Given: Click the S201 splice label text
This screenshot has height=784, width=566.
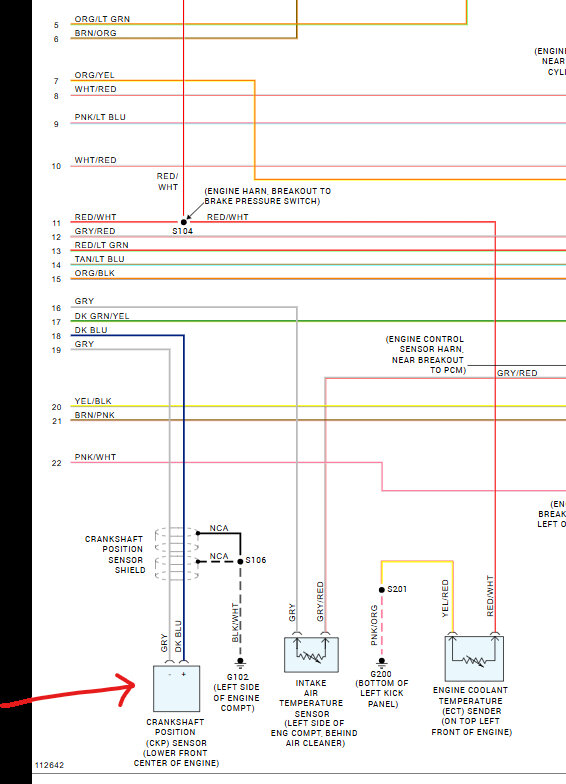Looking at the screenshot, I should pyautogui.click(x=397, y=589).
